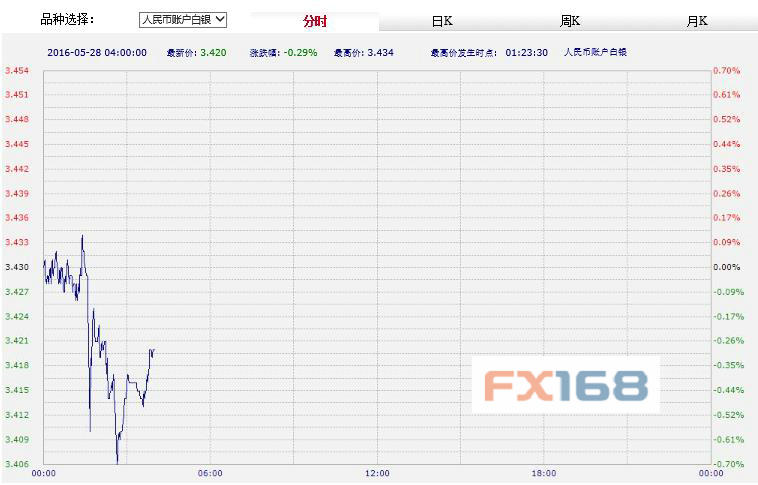
Task: Select the 月K monthly chart tab
Action: (x=697, y=20)
